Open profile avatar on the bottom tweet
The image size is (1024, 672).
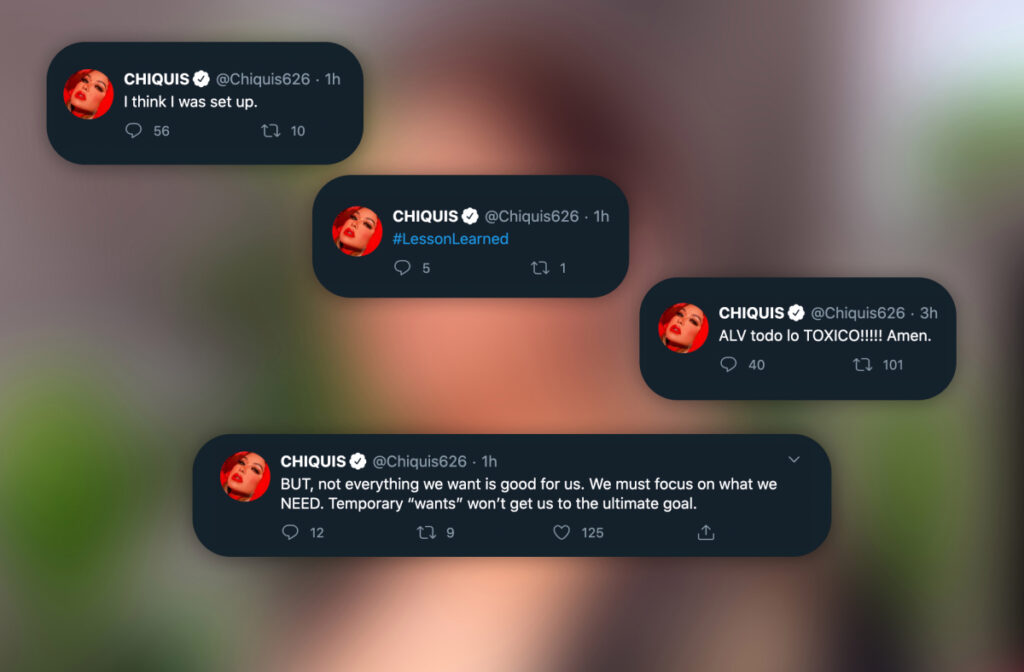(245, 477)
